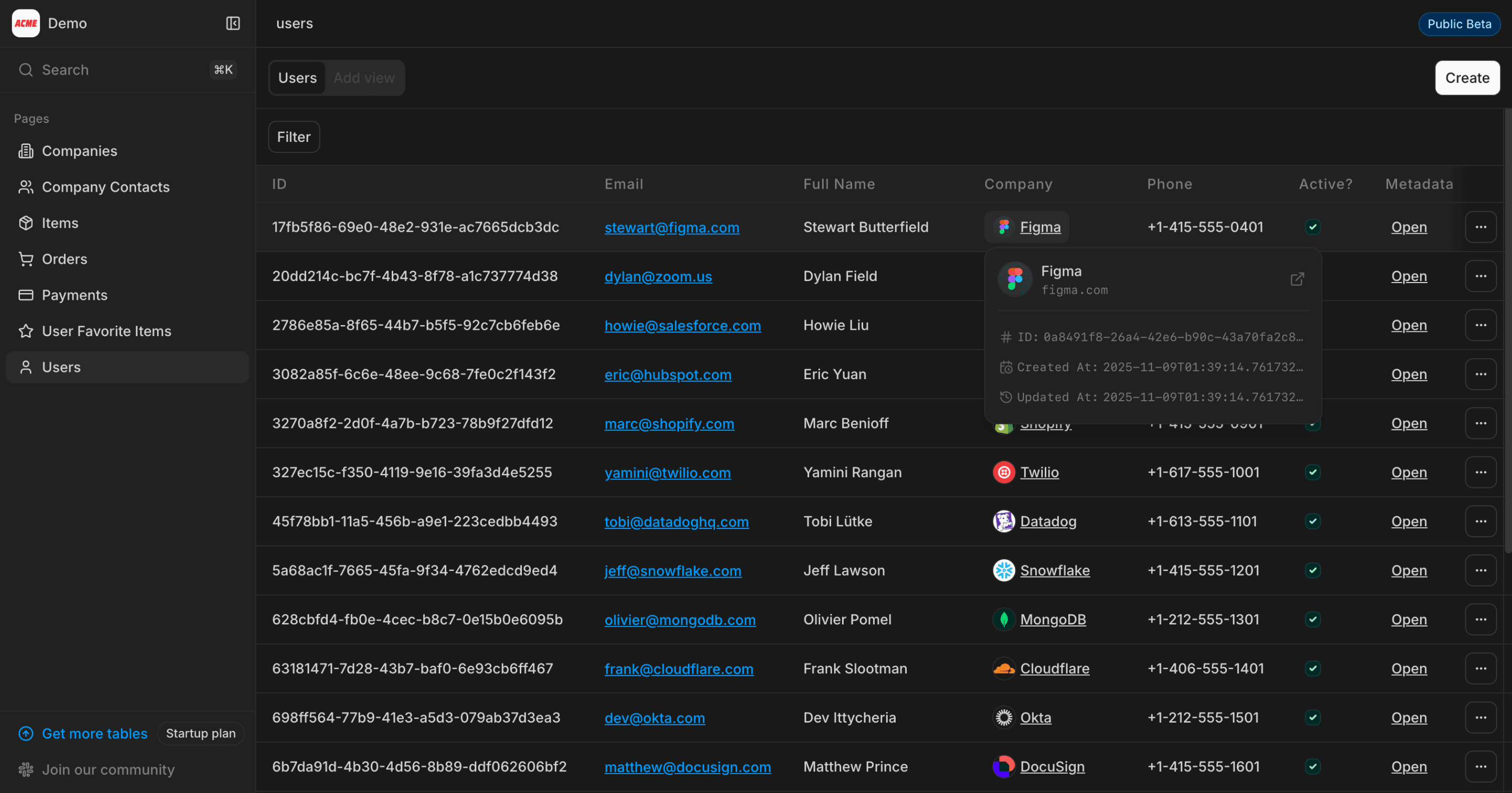
Task: Open email link stewart@figma.com
Action: [x=671, y=228]
